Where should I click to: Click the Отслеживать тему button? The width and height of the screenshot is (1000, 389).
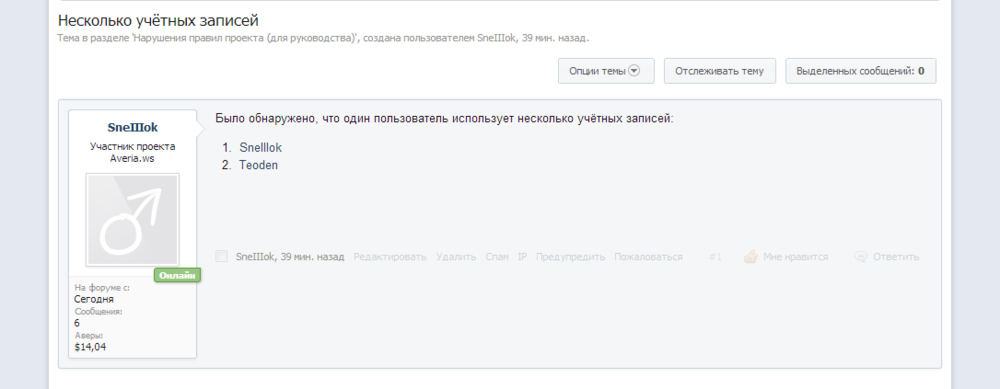point(719,71)
